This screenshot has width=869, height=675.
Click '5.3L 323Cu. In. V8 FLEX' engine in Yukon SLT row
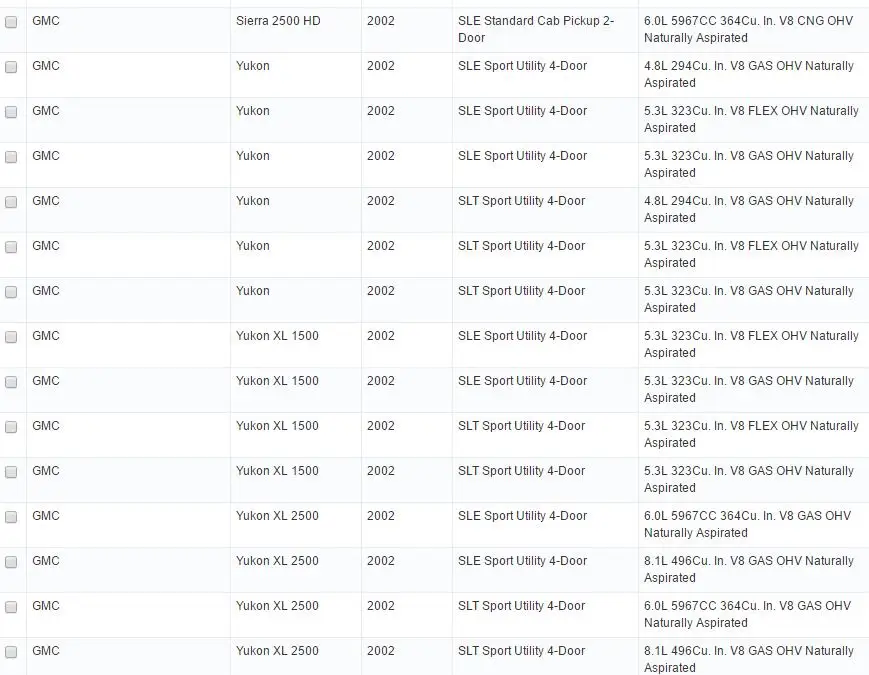tap(752, 254)
